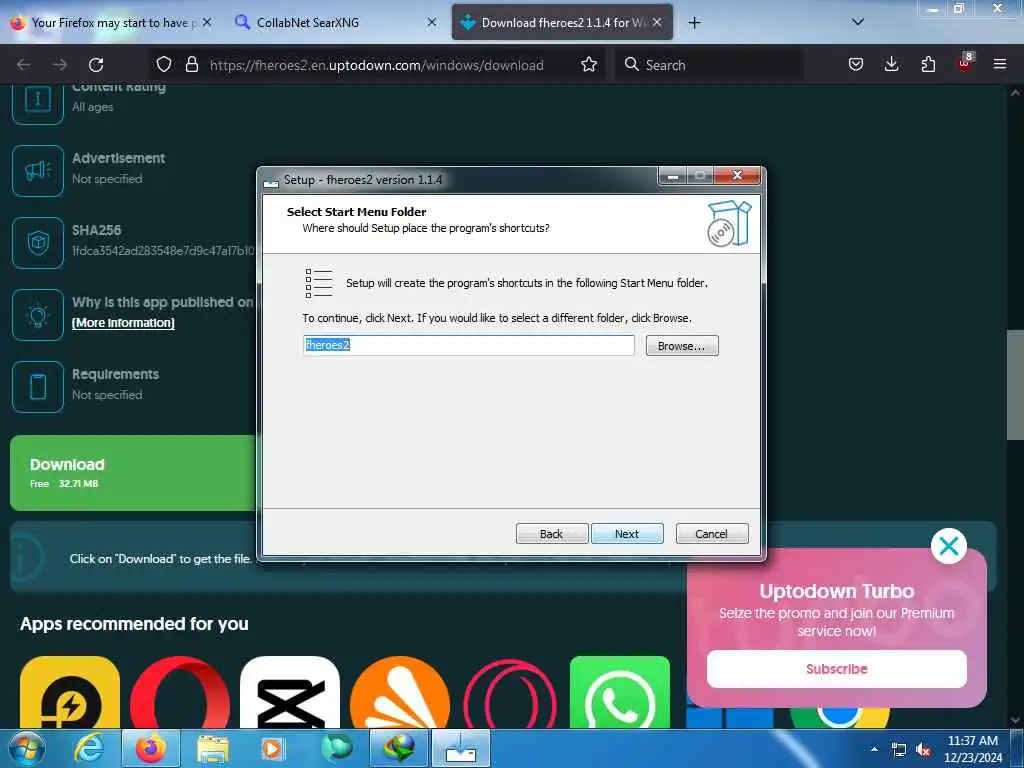Open the media player taskbar icon
Screen dimensions: 1024x768
272,748
